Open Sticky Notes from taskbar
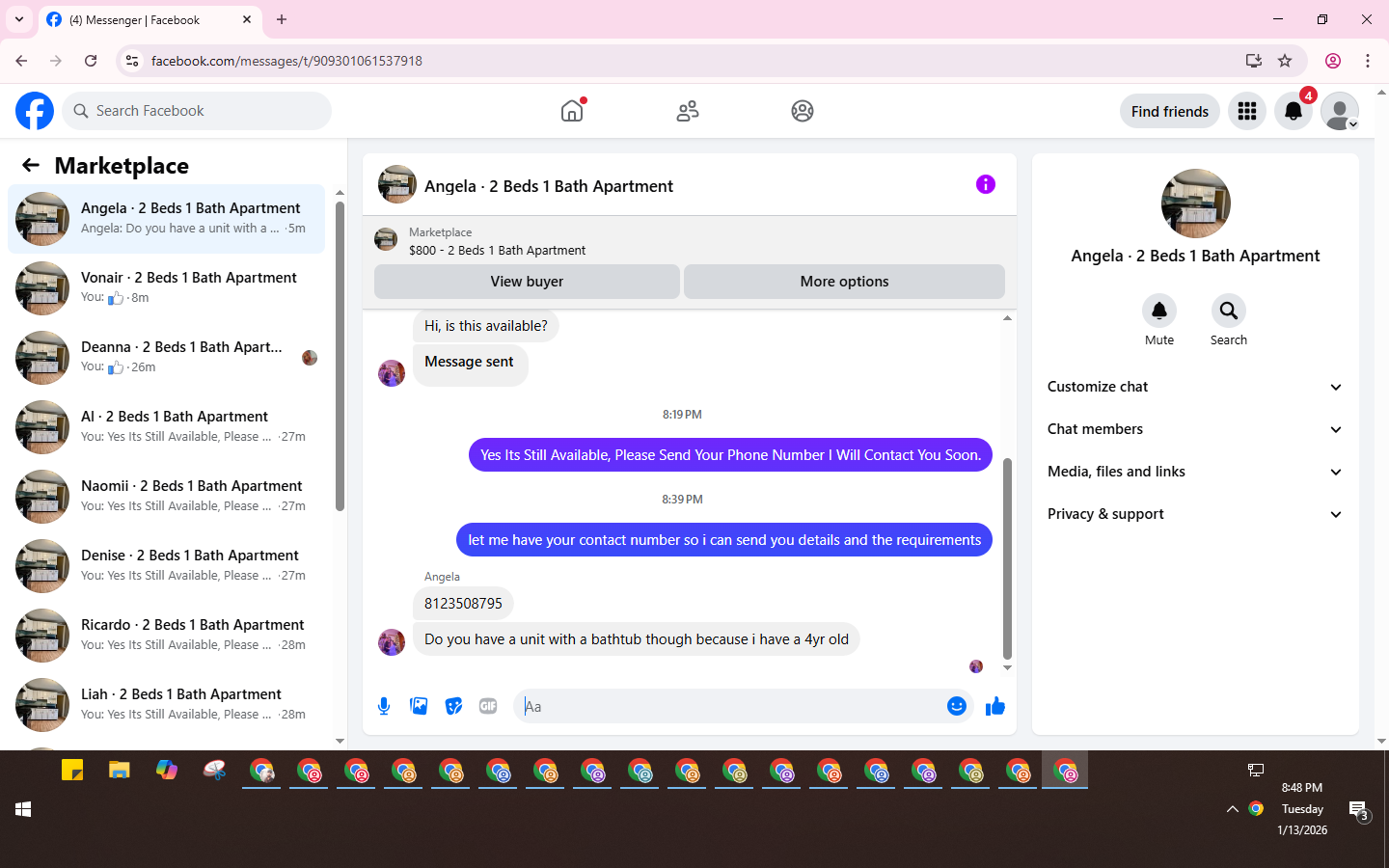The image size is (1389, 868). click(x=72, y=770)
